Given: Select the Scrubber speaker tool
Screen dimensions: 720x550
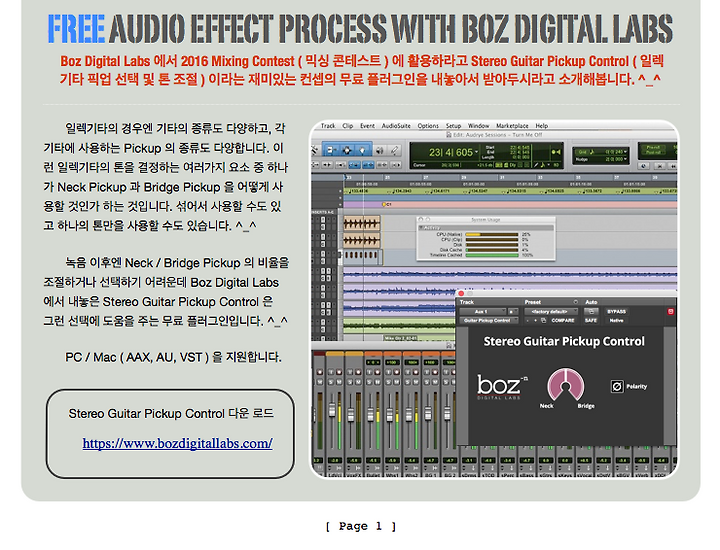Looking at the screenshot, I should pyautogui.click(x=380, y=151).
